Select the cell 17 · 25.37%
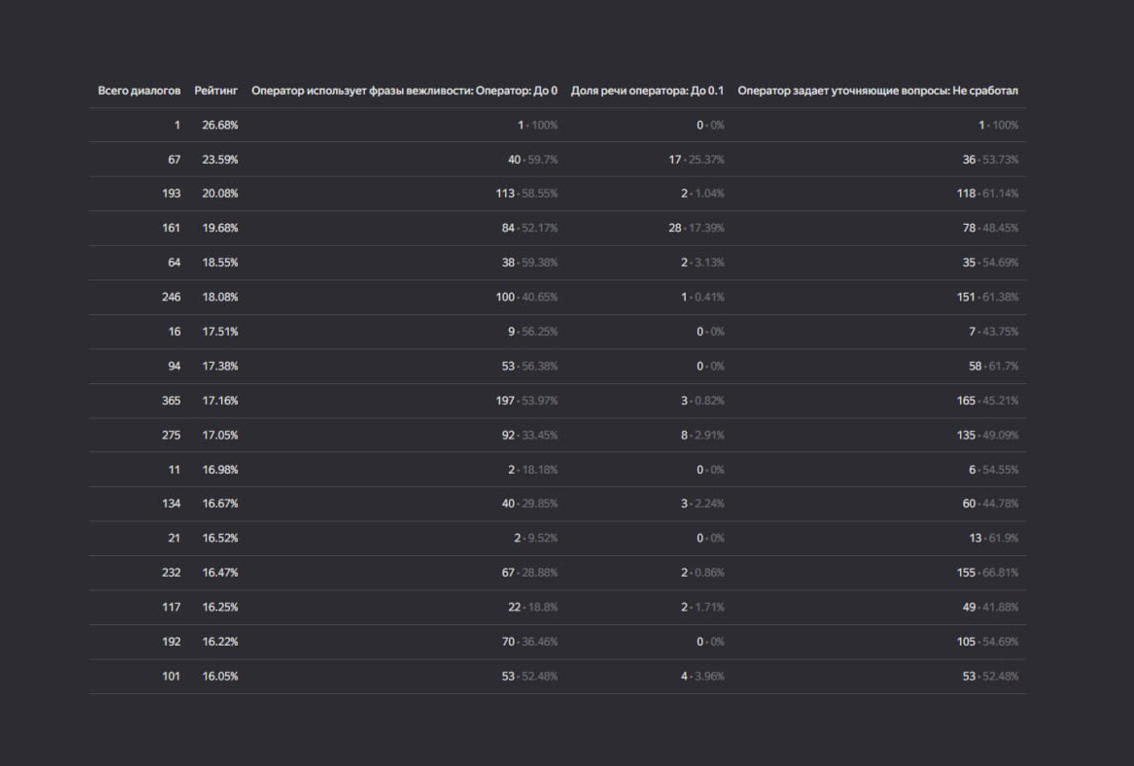Screen dimensions: 1134x766 [x=696, y=160]
